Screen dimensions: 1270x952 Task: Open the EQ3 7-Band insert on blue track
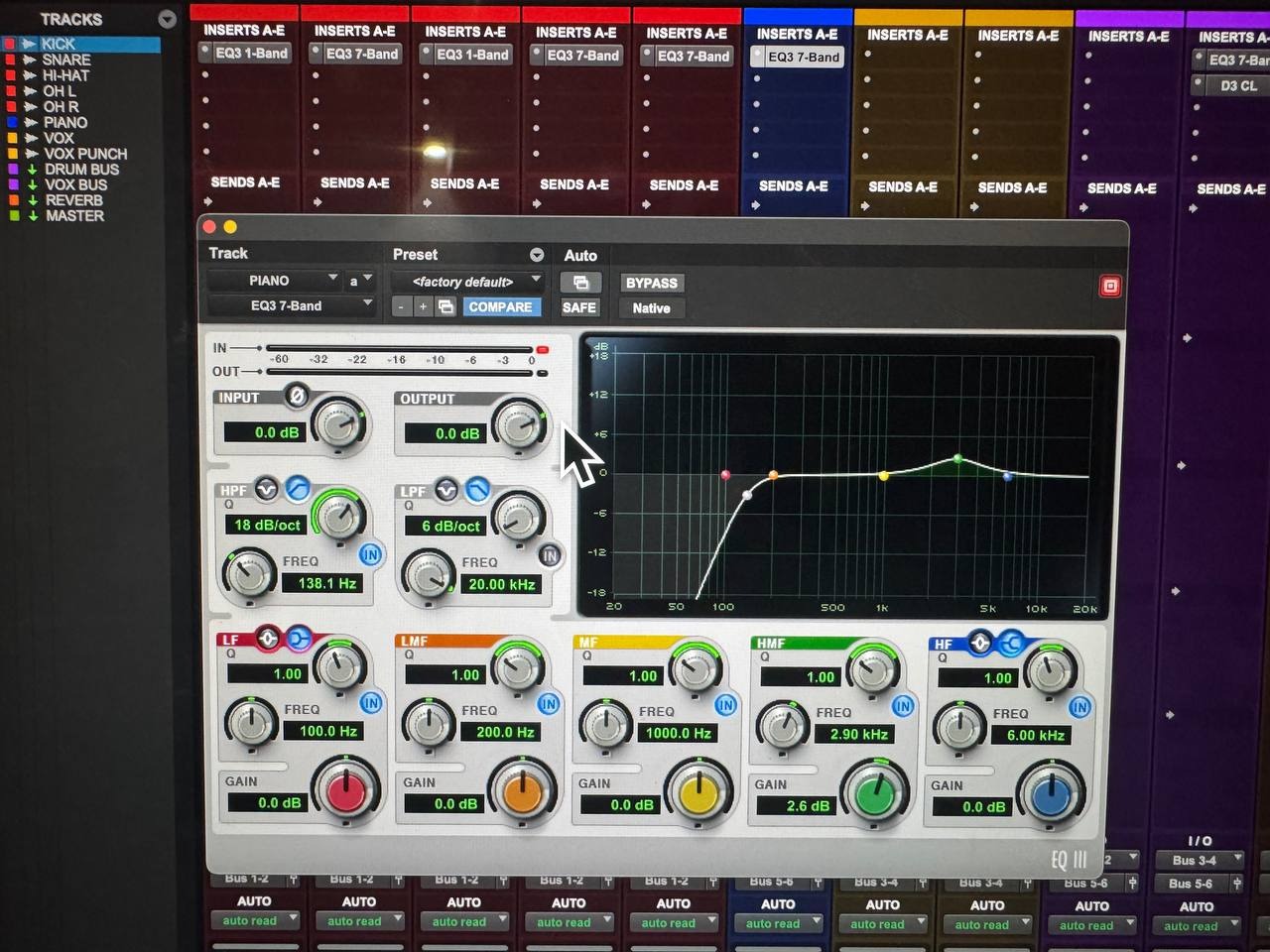(804, 58)
